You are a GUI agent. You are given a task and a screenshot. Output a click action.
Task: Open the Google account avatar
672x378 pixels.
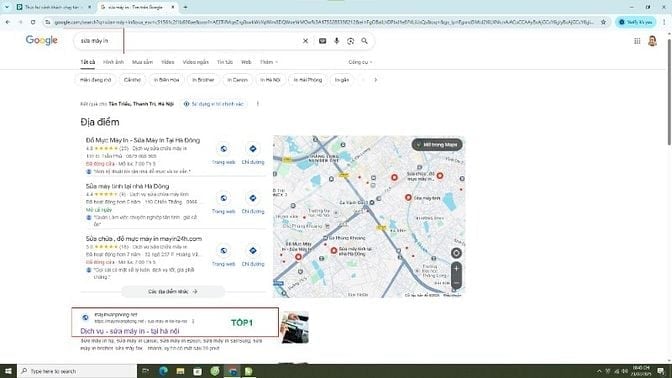coord(652,41)
